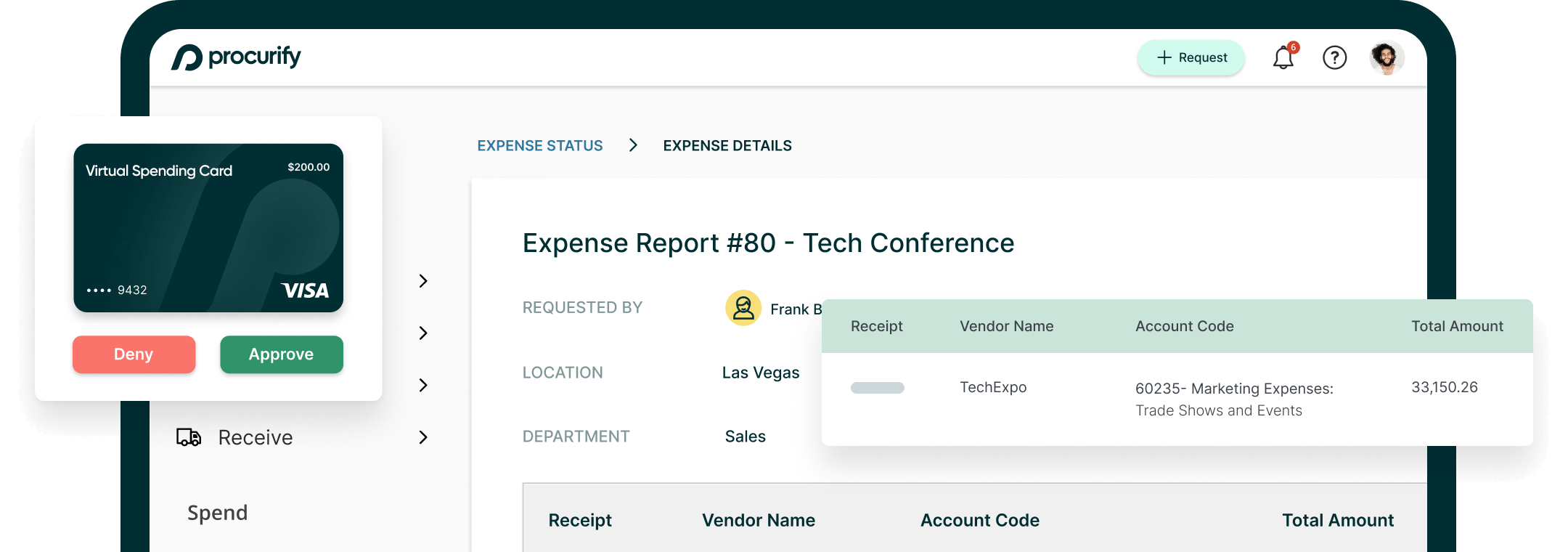Click the card number ending 9432
Image resolution: width=1568 pixels, height=552 pixels.
click(x=117, y=290)
